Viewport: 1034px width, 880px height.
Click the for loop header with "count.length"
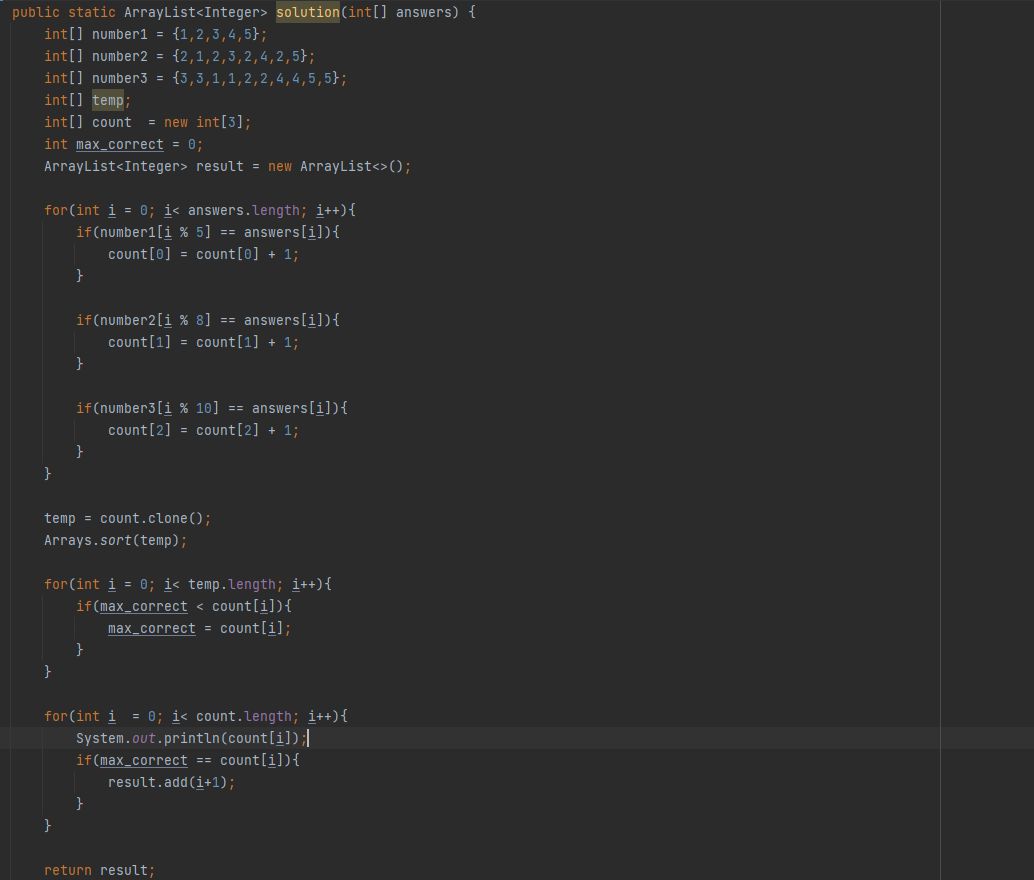196,716
